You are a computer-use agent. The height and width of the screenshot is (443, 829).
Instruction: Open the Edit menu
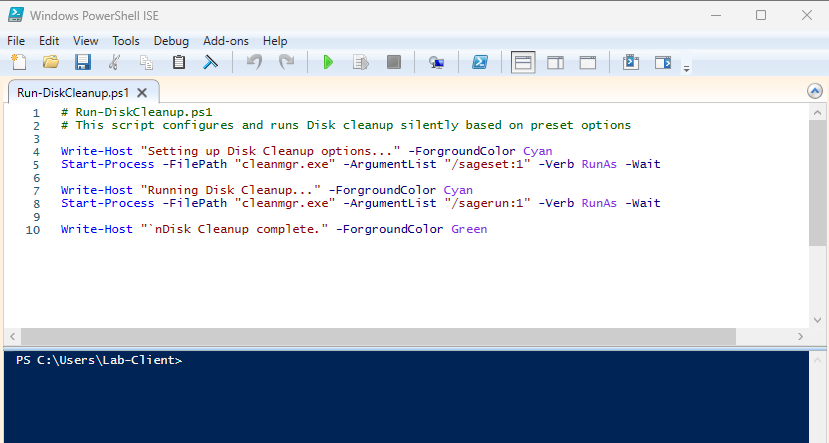49,41
